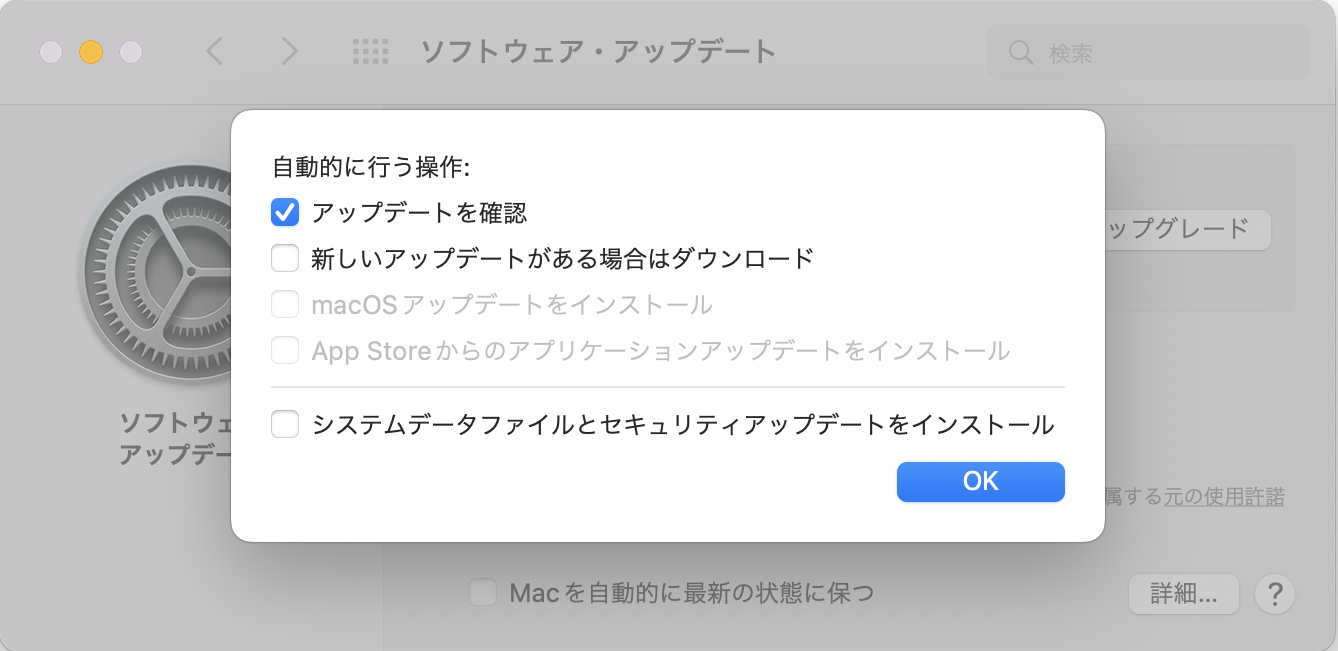Click the 自動的に行う操作 heading label
This screenshot has width=1338, height=651.
[371, 166]
